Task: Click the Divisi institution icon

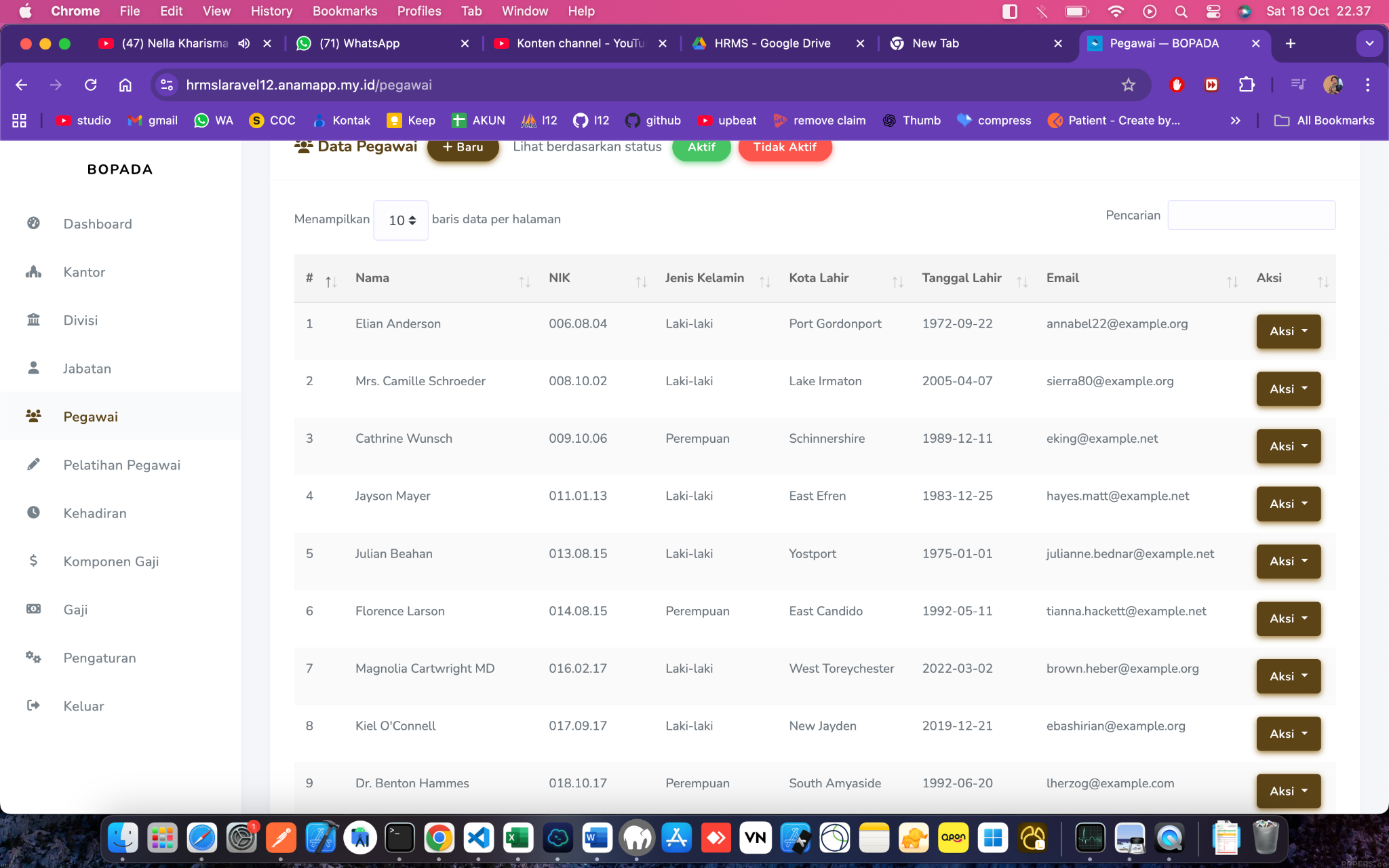Action: pos(33,320)
